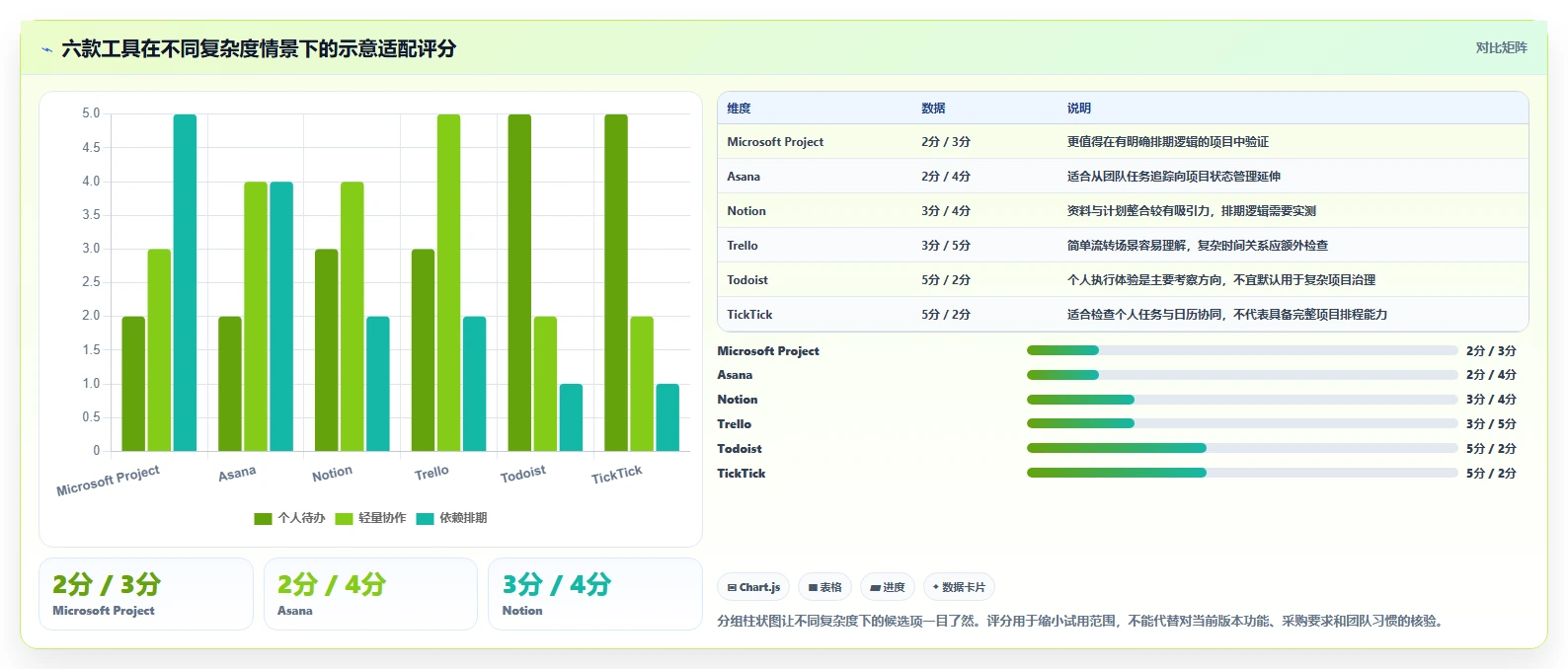Click Microsoft Project progress bar
Image resolution: width=1568 pixels, height=669 pixels.
[x=1242, y=350]
